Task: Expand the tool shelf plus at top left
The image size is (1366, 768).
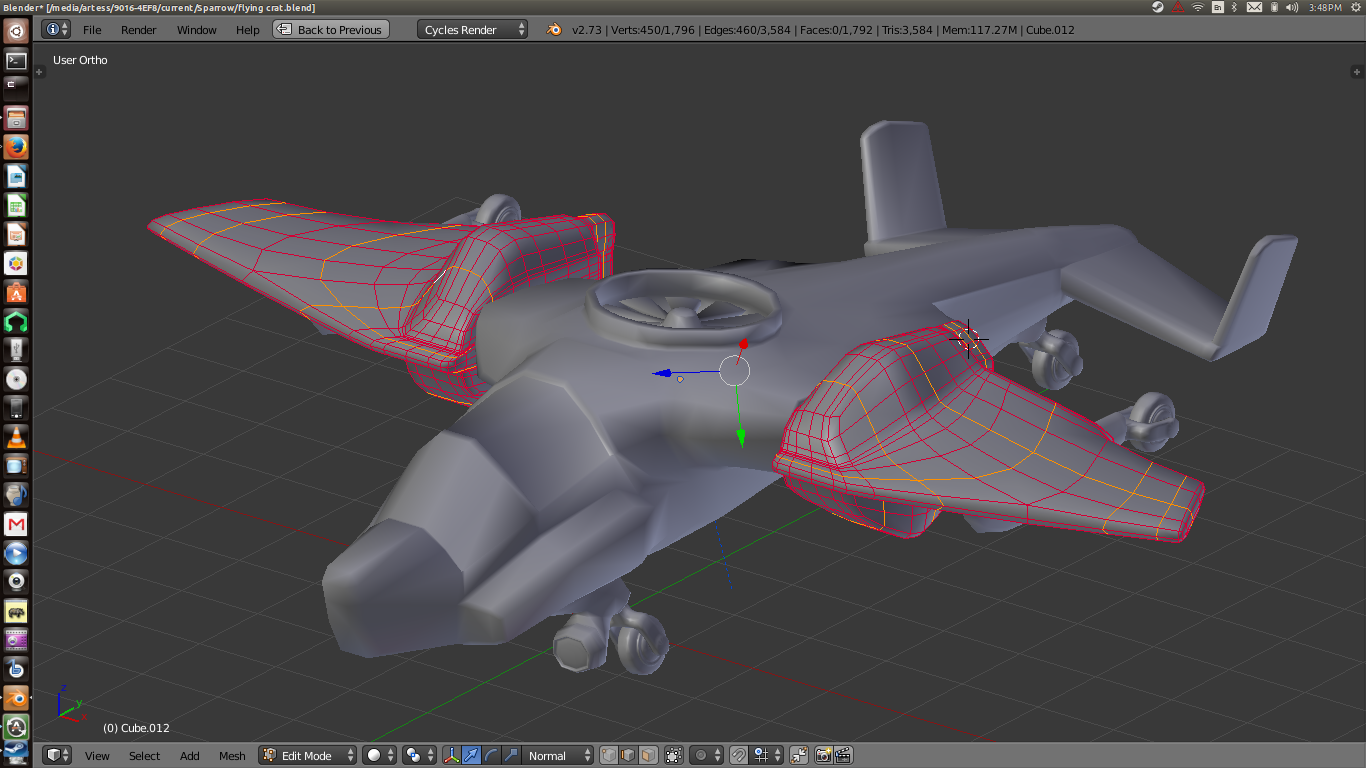Action: point(40,72)
